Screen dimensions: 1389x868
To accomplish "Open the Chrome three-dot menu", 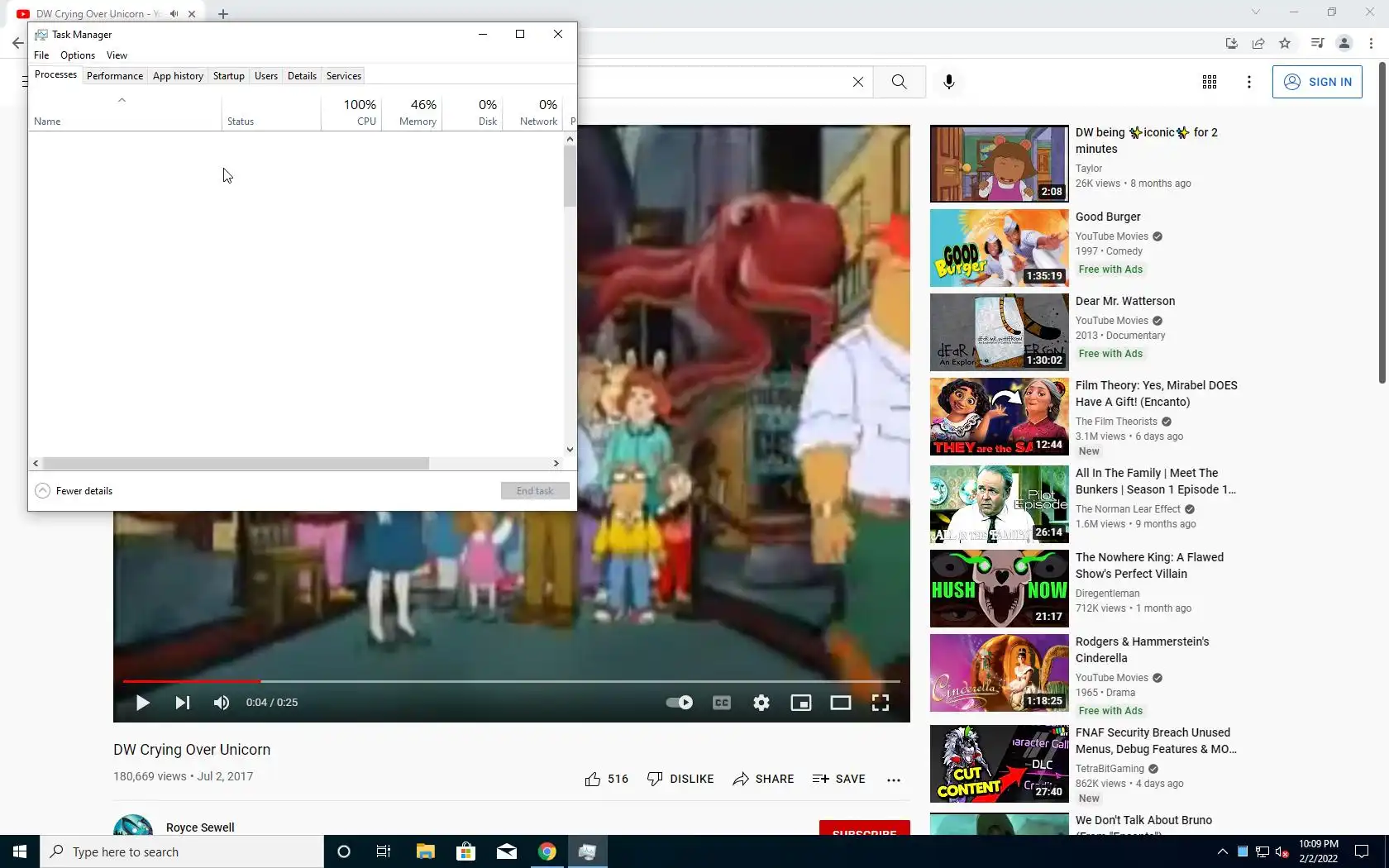I will tap(1371, 43).
